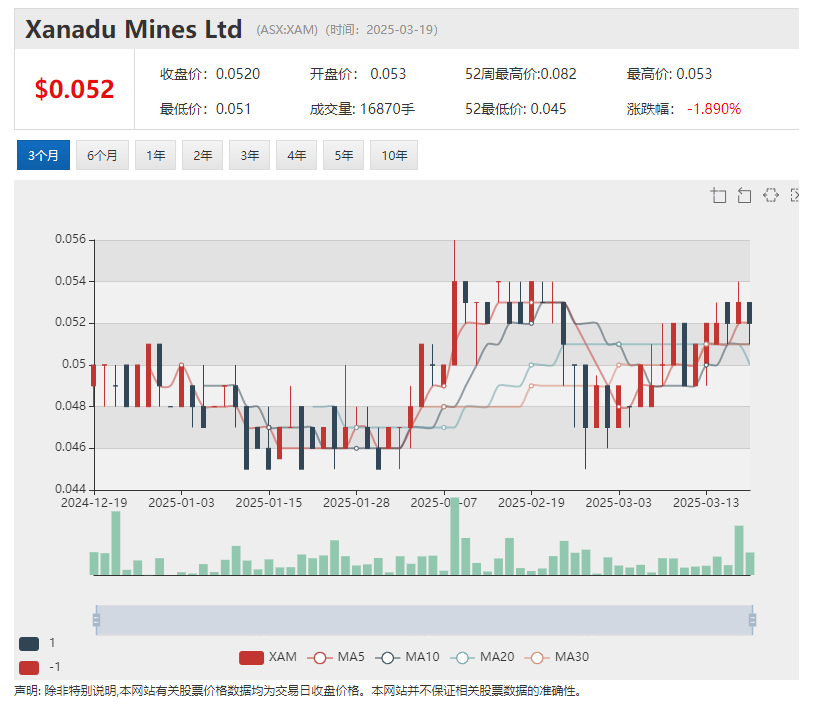Click the 2025-01-15 x-axis date label
This screenshot has width=816, height=717.
[x=269, y=503]
